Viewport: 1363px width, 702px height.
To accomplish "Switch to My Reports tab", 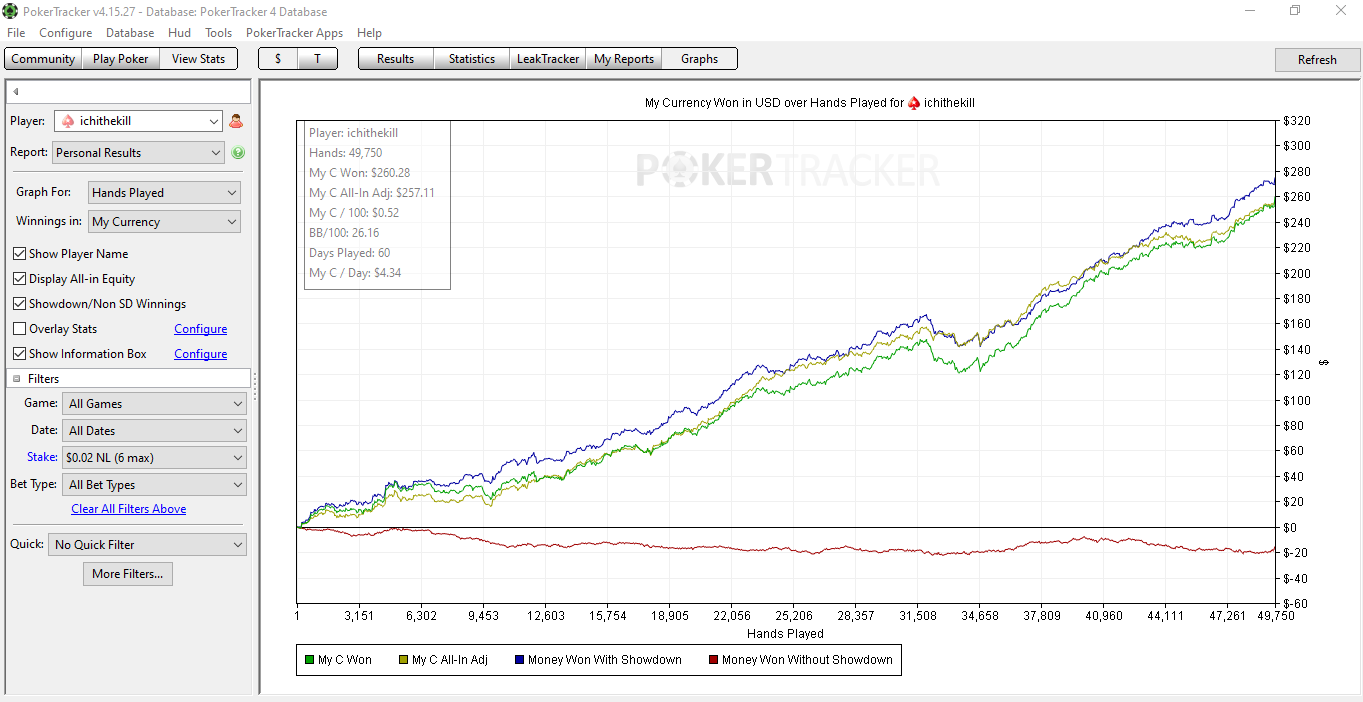I will coord(624,59).
